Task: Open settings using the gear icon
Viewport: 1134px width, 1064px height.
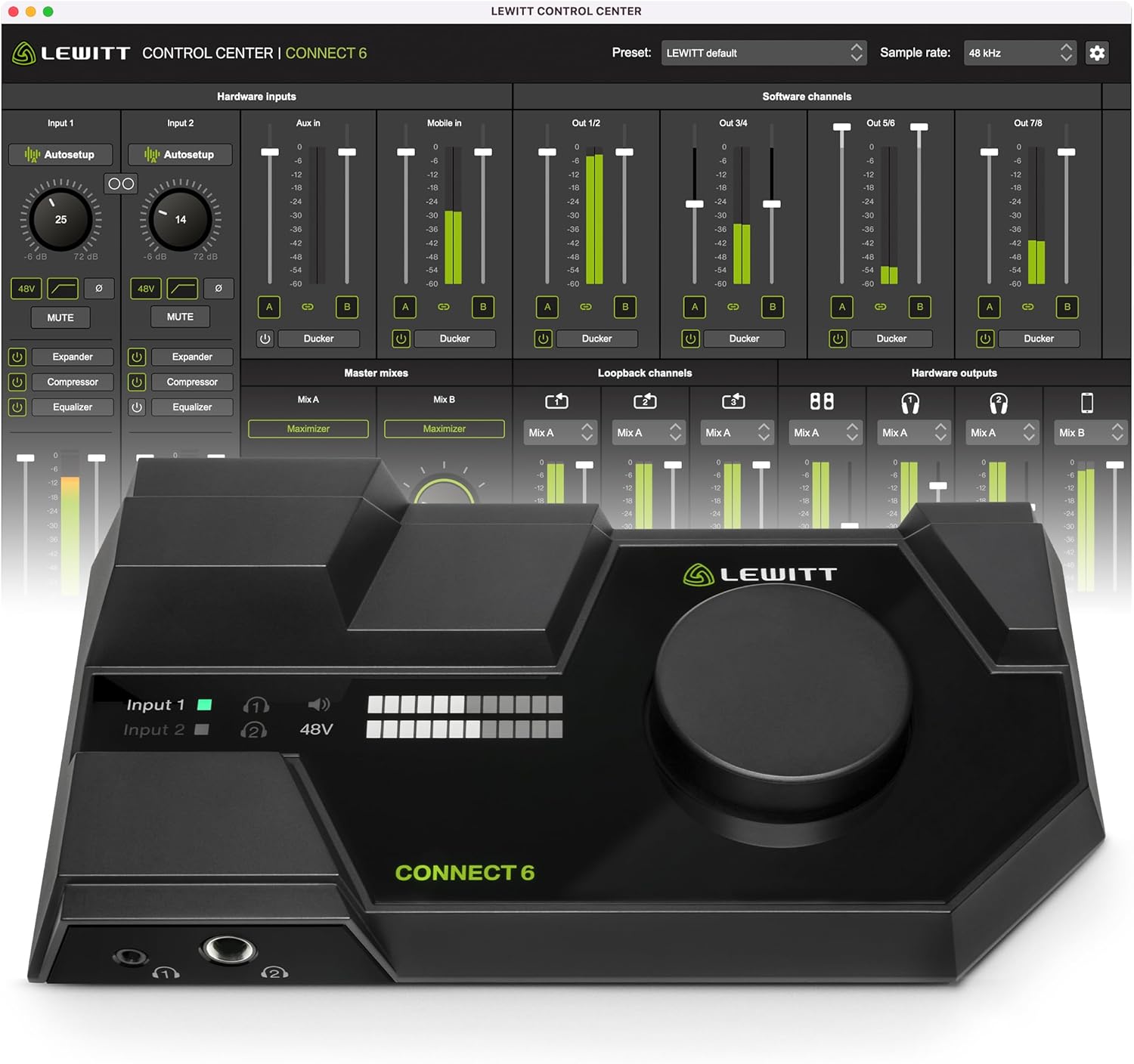Action: click(x=1098, y=53)
